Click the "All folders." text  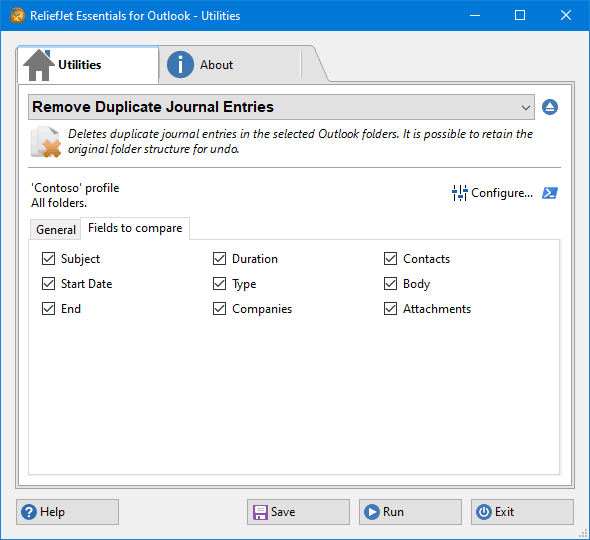pos(59,203)
